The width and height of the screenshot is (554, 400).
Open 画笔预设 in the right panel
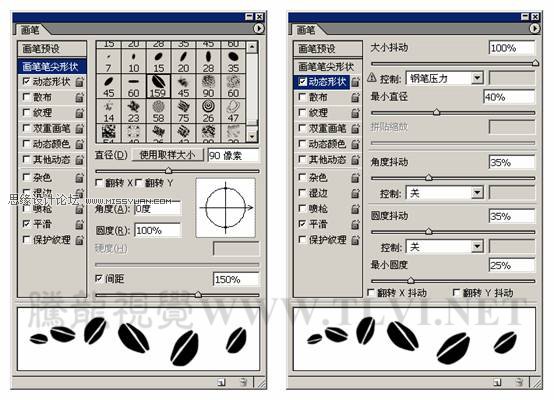coord(328,49)
